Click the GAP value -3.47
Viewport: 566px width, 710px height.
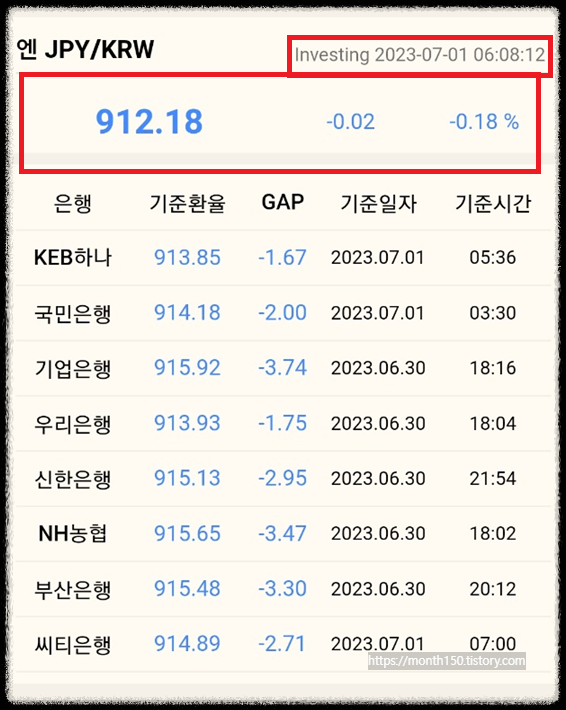pos(283,534)
